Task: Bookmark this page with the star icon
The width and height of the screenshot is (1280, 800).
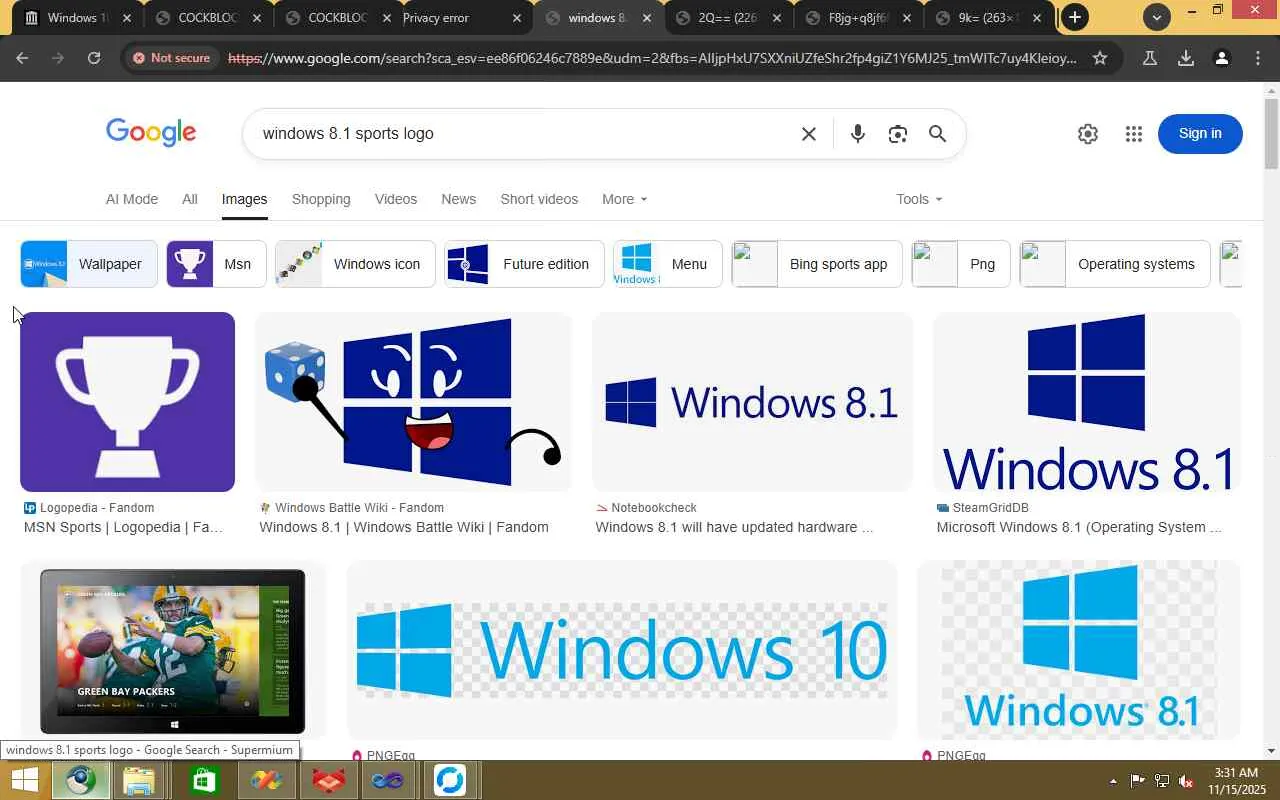Action: coord(1100,58)
